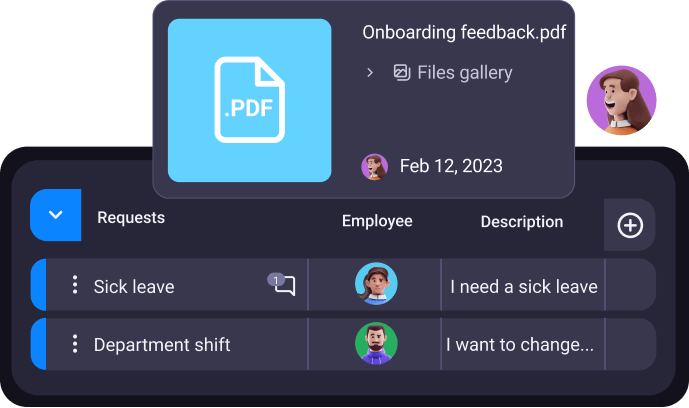The image size is (689, 408).
Task: Collapse the Requests group with blue chevron
Action: coord(55,215)
